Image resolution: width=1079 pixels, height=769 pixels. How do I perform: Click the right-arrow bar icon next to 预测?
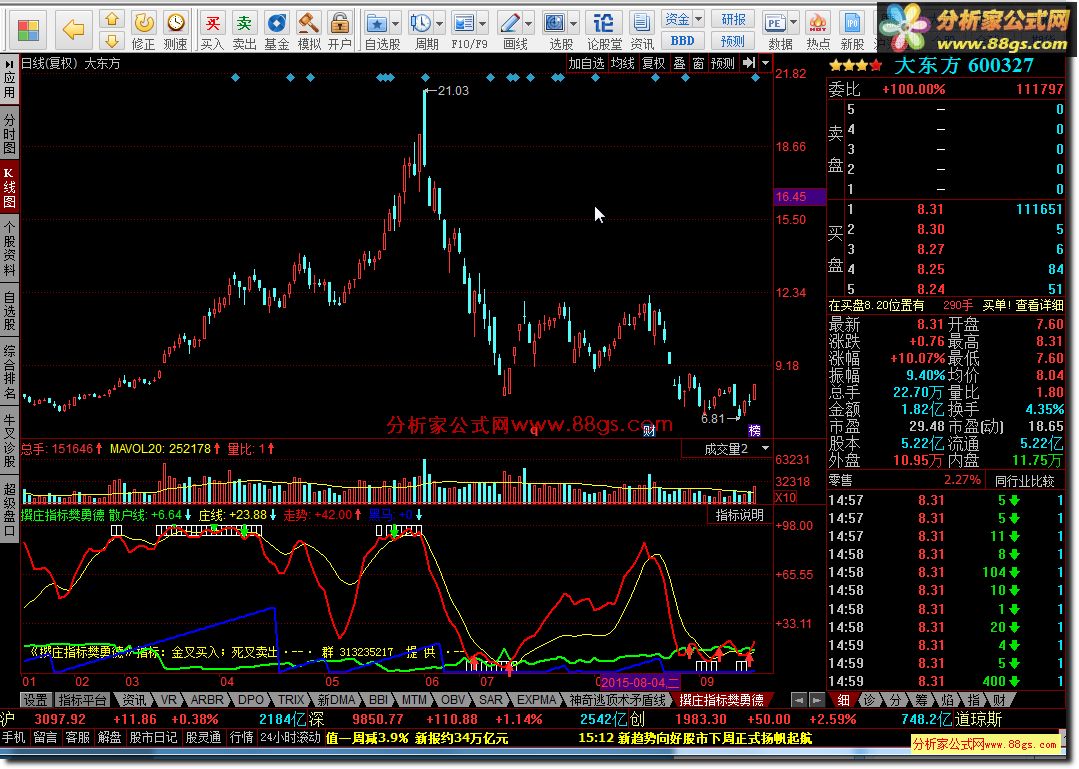coord(749,63)
